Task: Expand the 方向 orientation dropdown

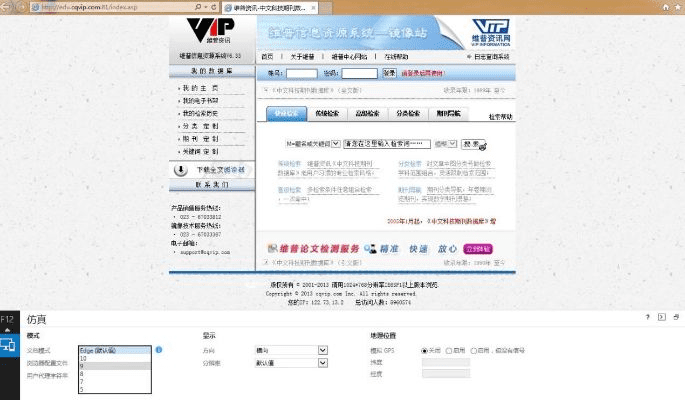Action: click(x=323, y=350)
